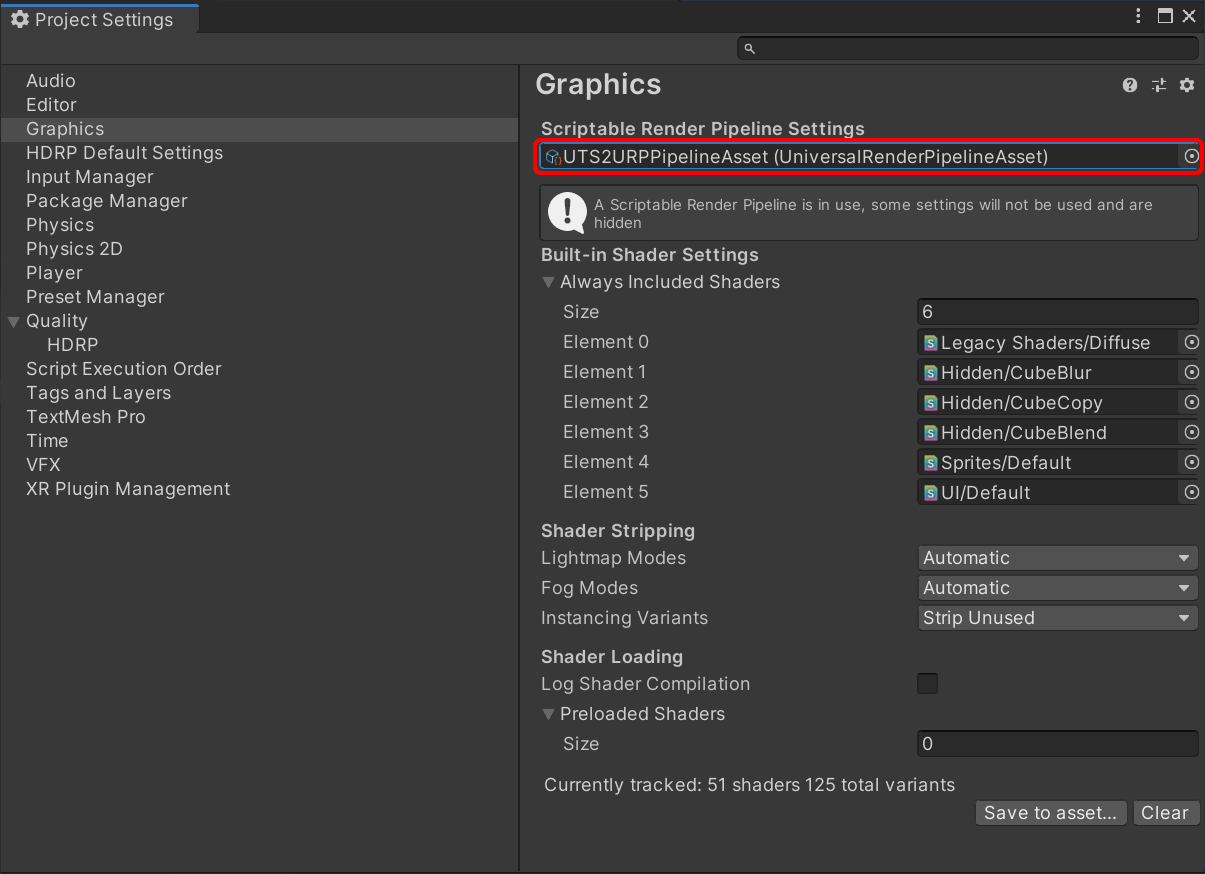
Task: Open object picker for Hidden/CubeBlur shader
Action: [x=1191, y=373]
